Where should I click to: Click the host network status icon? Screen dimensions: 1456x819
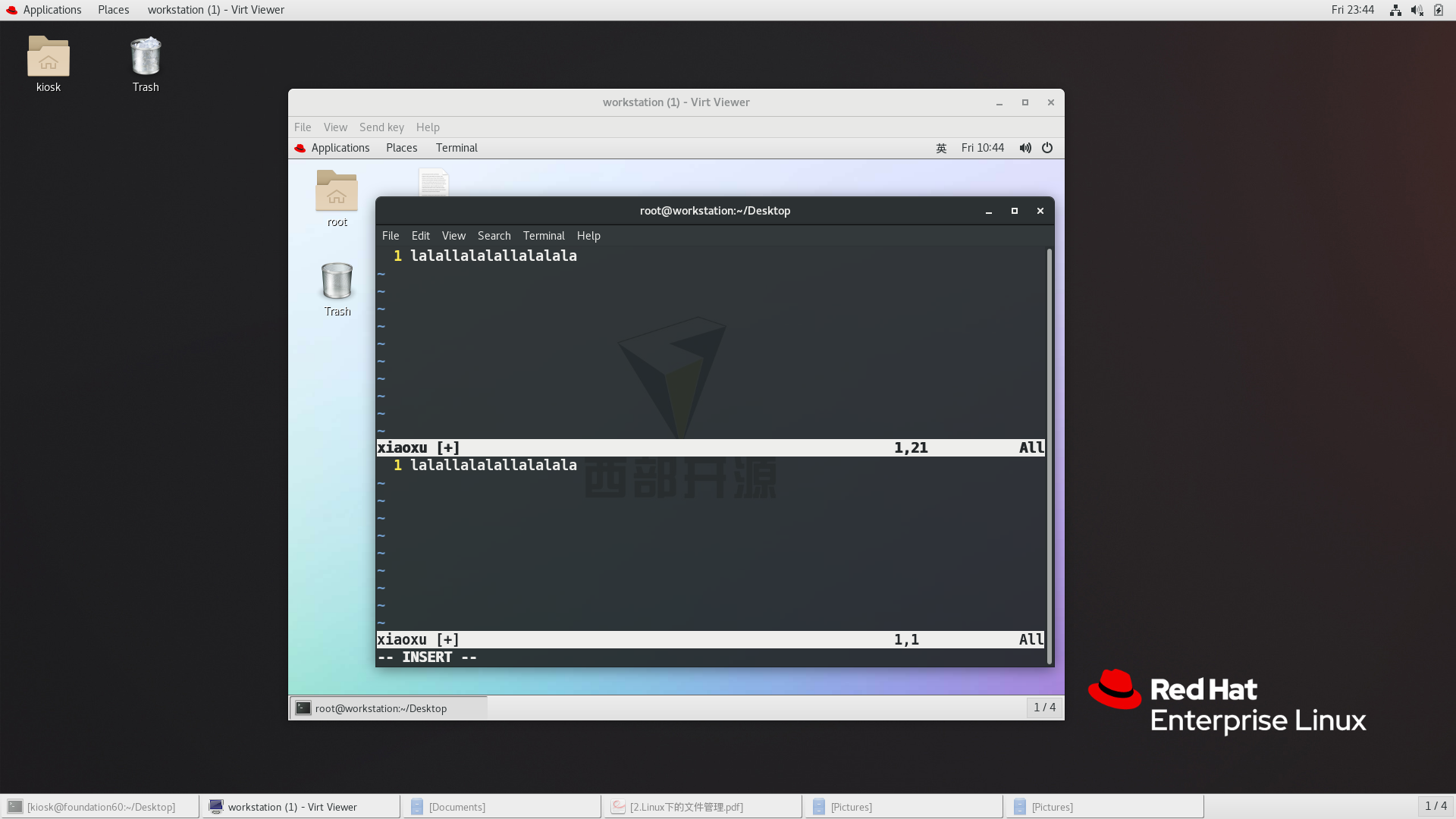(1395, 10)
